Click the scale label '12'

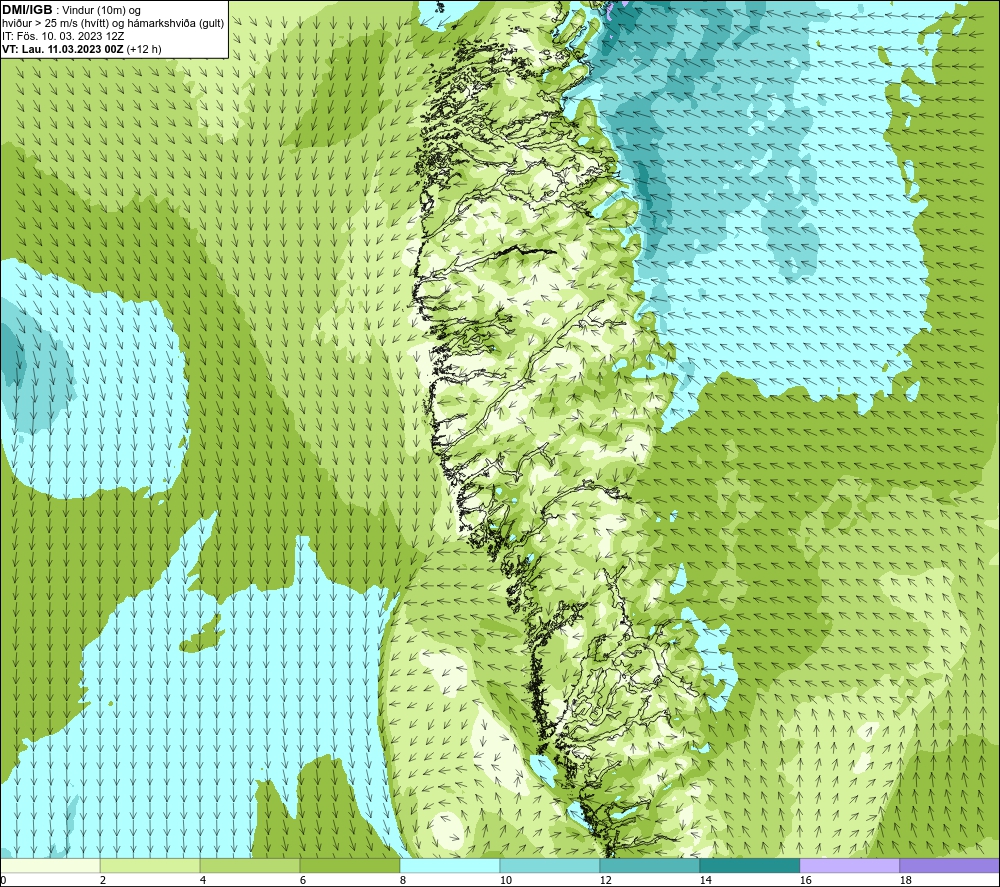[605, 881]
